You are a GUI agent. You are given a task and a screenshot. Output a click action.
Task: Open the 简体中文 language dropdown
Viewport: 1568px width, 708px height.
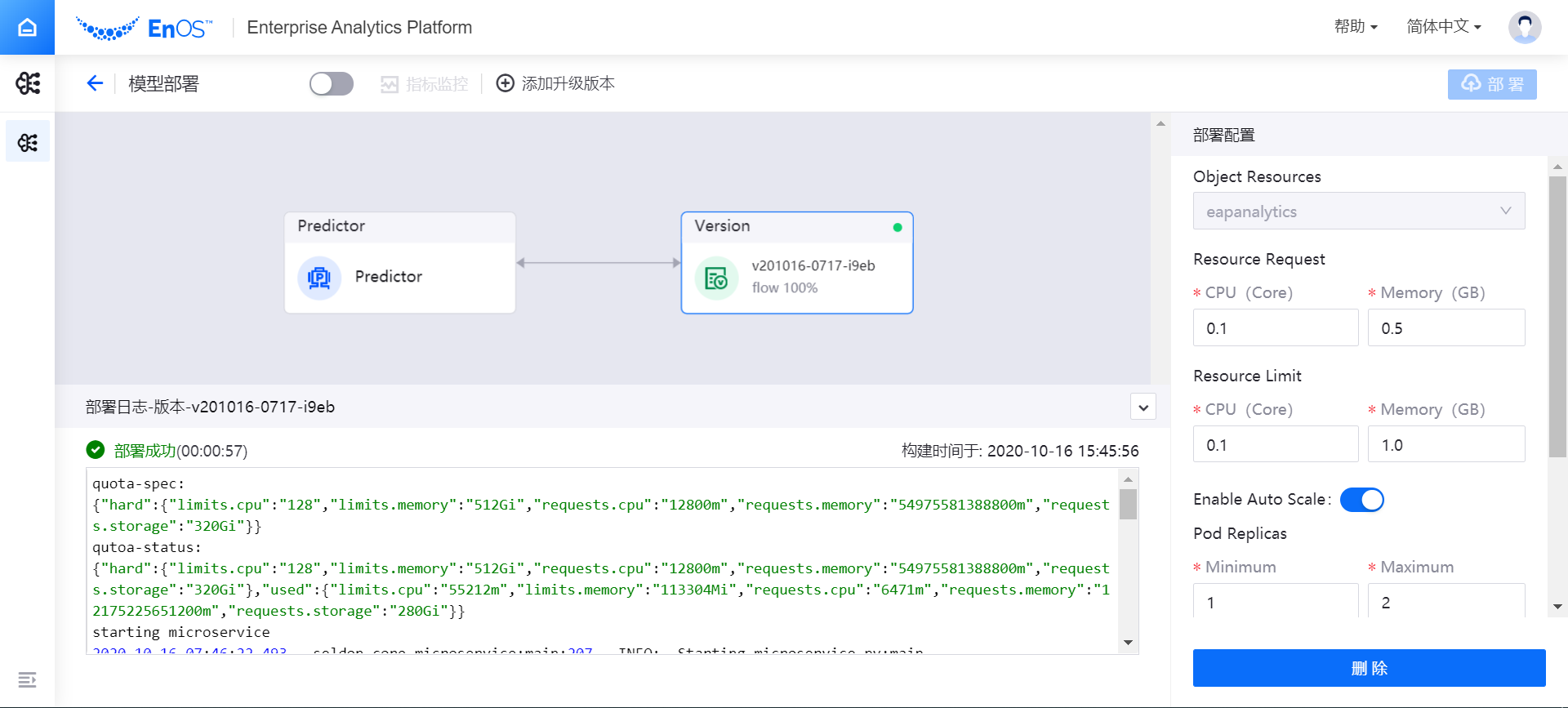click(1443, 27)
